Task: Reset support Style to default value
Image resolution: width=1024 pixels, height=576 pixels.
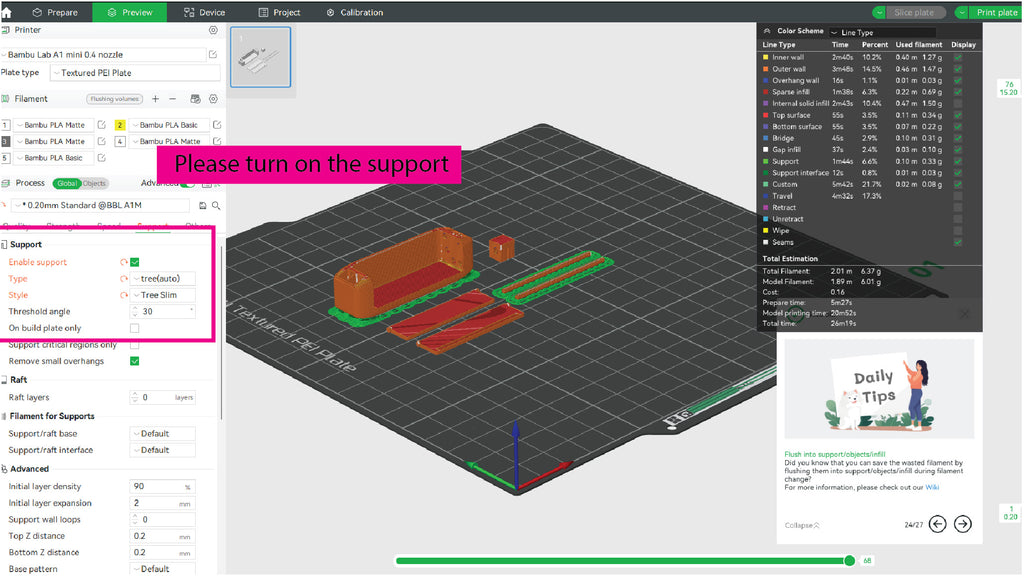Action: tap(123, 295)
